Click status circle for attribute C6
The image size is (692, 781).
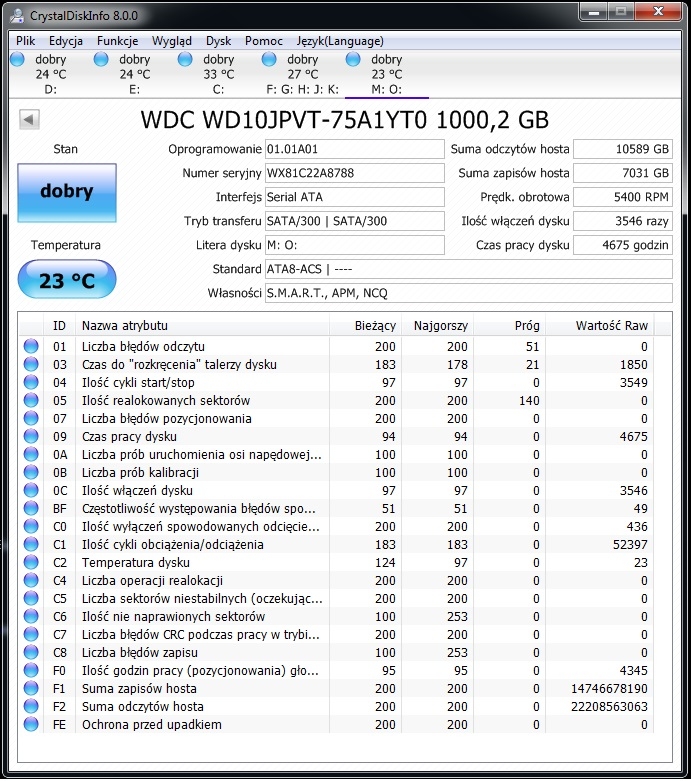click(31, 616)
